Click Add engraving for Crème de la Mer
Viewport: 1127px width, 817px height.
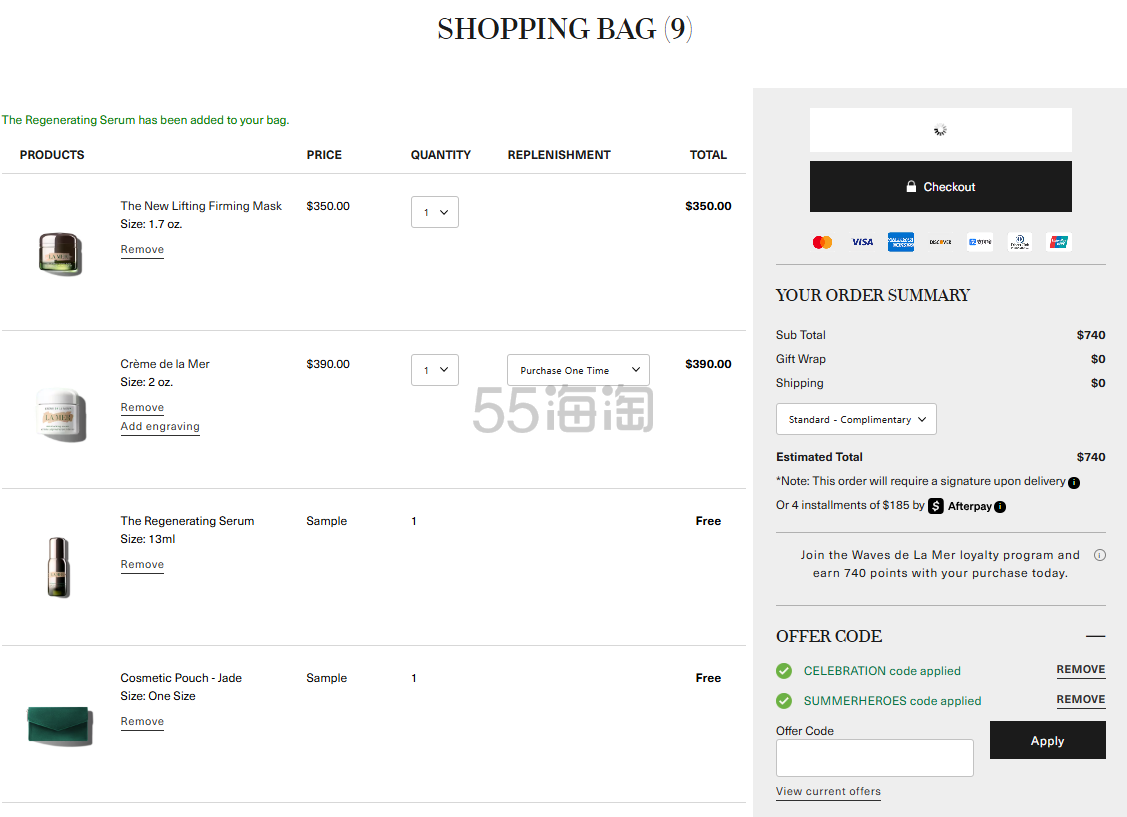[x=160, y=426]
